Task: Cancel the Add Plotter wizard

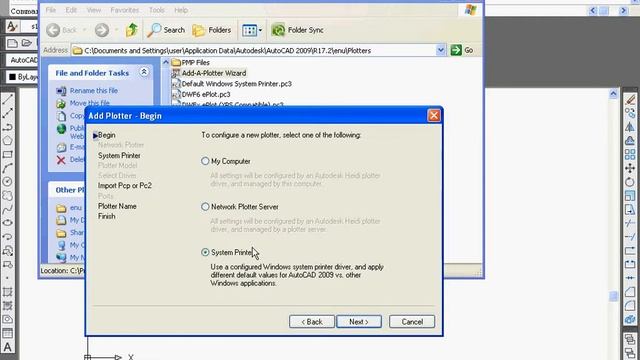Action: [x=412, y=322]
